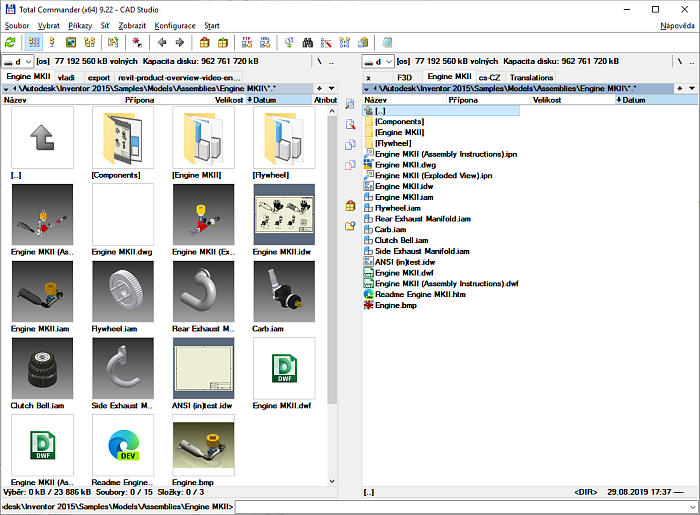Click the Nápověda help link
The width and height of the screenshot is (700, 515).
678,24
